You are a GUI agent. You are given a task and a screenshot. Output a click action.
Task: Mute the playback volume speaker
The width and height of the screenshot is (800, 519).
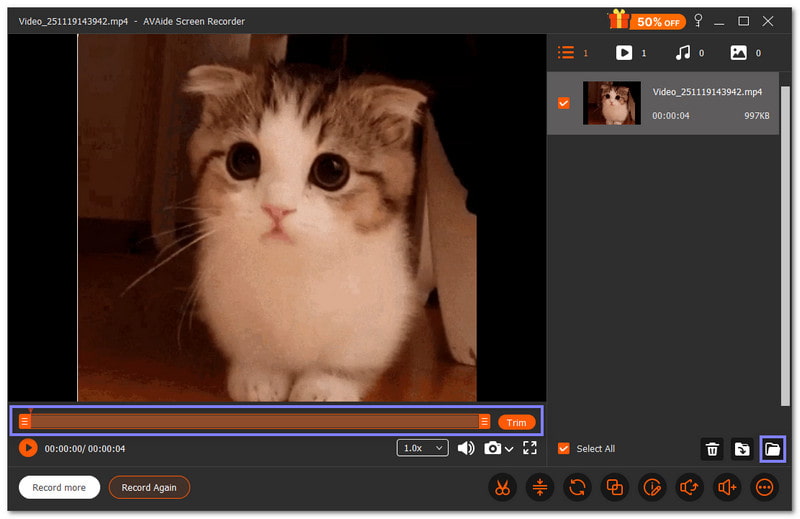(466, 448)
